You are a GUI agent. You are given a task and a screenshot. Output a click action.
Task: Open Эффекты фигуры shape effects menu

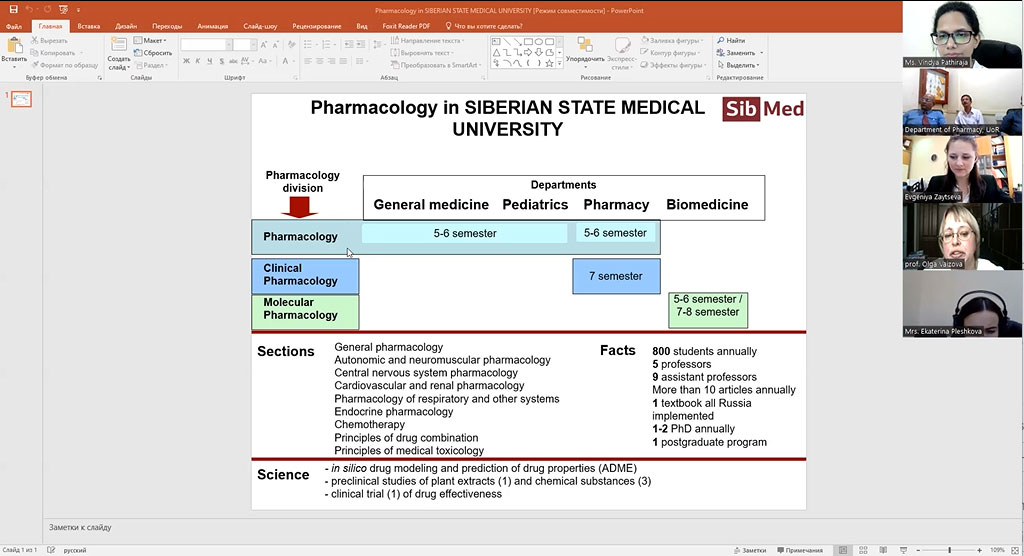(x=673, y=65)
